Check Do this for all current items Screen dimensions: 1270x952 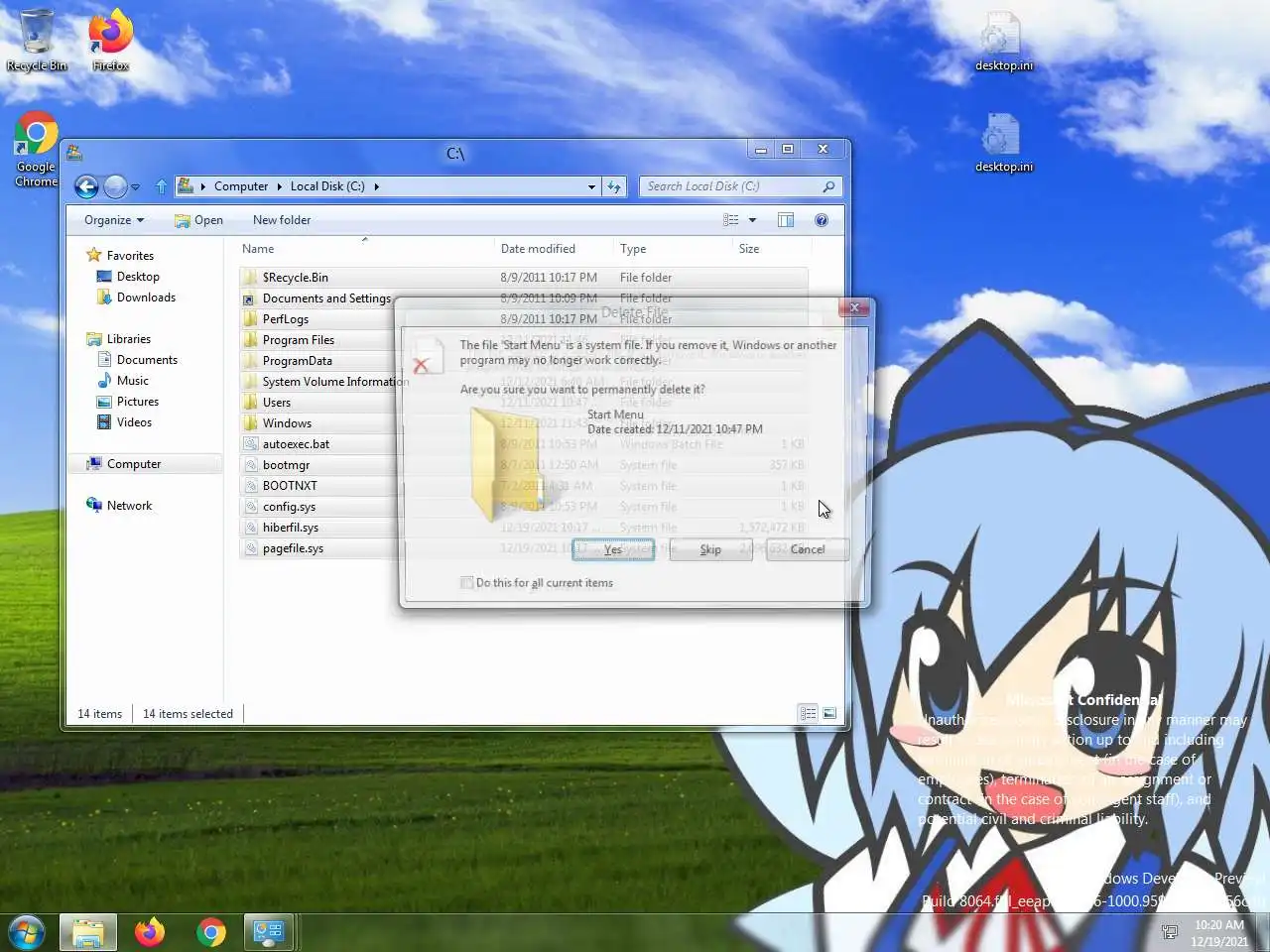466,583
